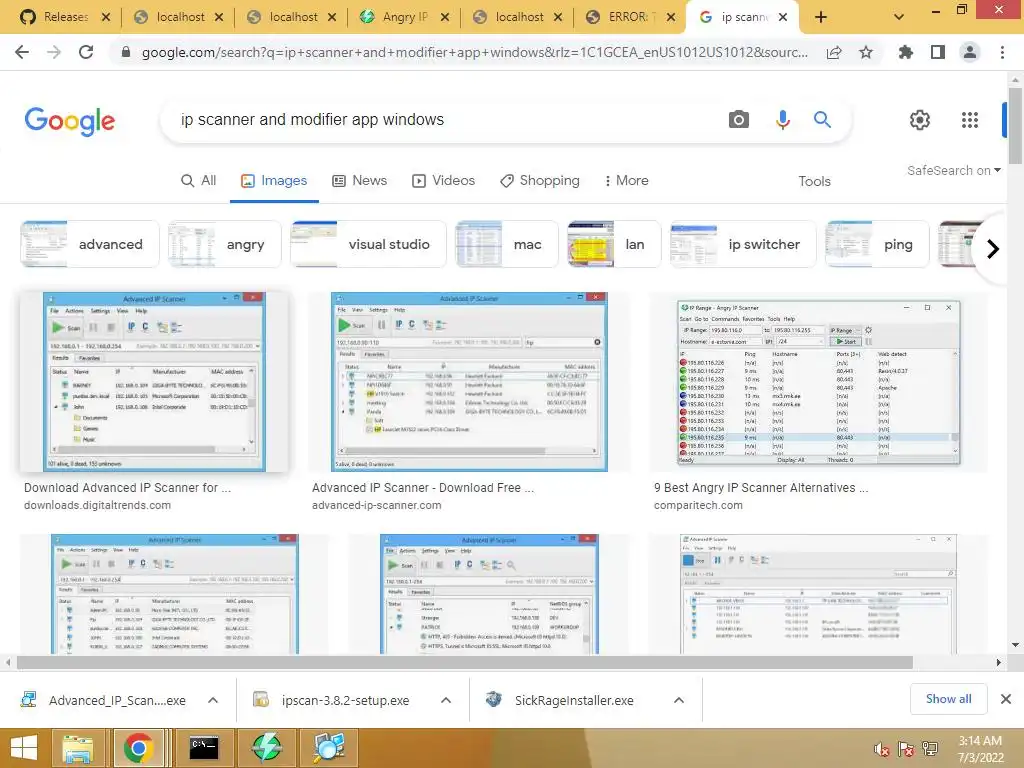Filter images by visual studio chip
Image resolution: width=1024 pixels, height=768 pixels.
pos(368,244)
